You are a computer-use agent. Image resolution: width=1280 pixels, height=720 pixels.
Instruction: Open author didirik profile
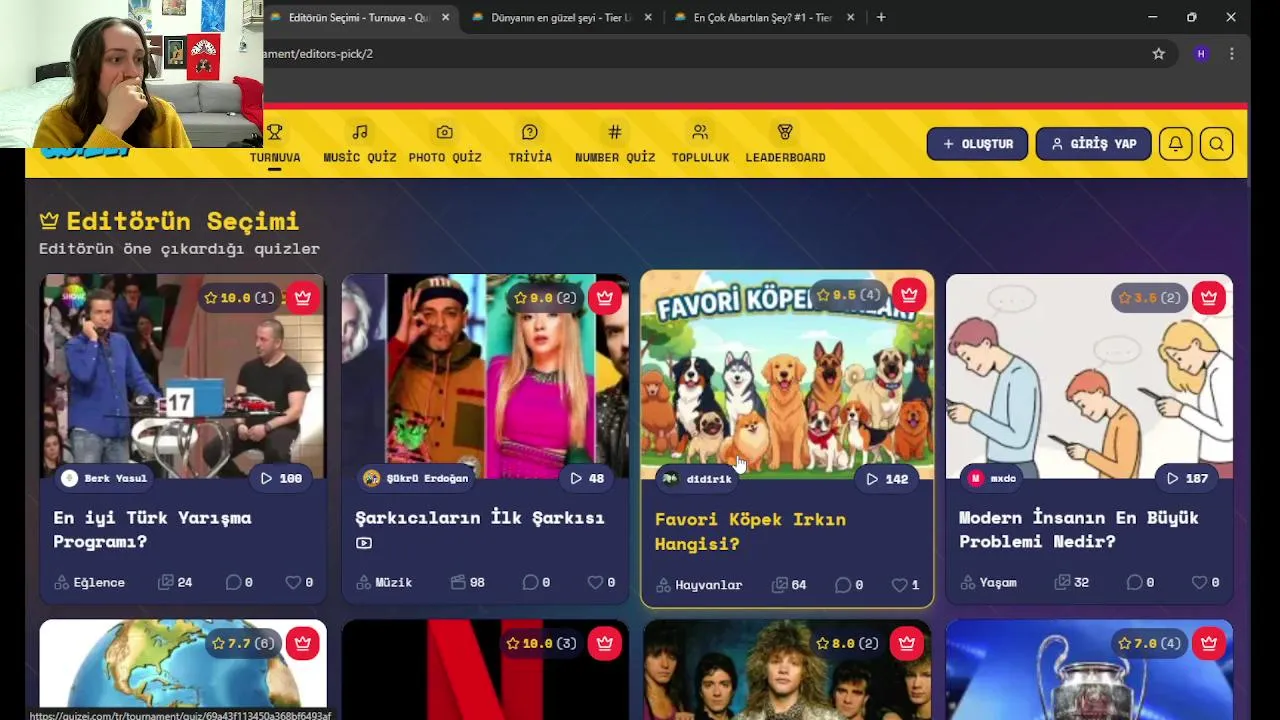(x=698, y=479)
